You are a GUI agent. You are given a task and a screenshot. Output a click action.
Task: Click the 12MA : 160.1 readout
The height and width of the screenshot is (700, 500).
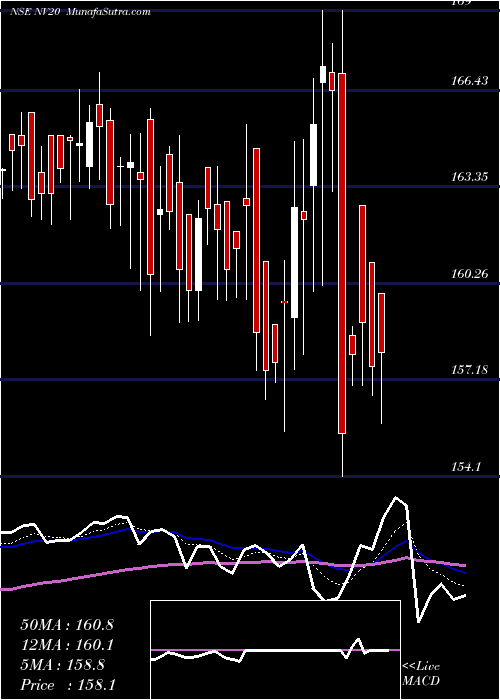tap(67, 645)
